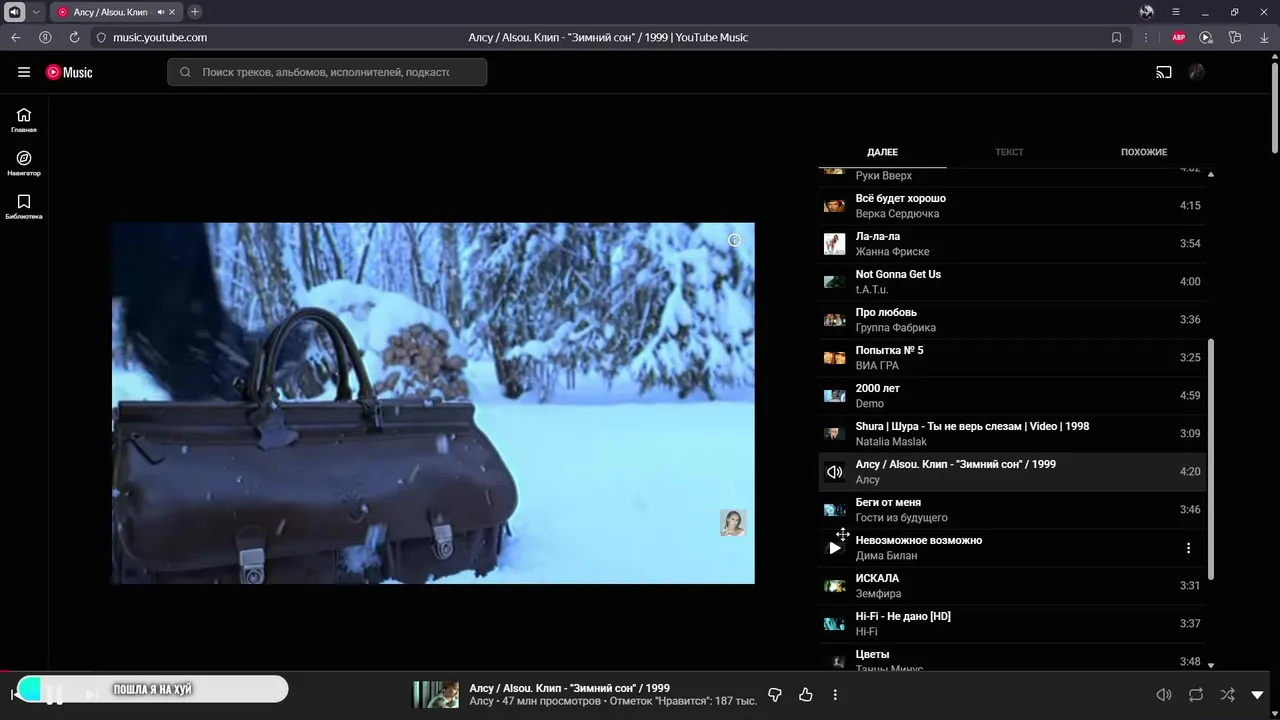Click Верка Сердючка thumbnail in queue
This screenshot has width=1280, height=720.
(x=834, y=206)
